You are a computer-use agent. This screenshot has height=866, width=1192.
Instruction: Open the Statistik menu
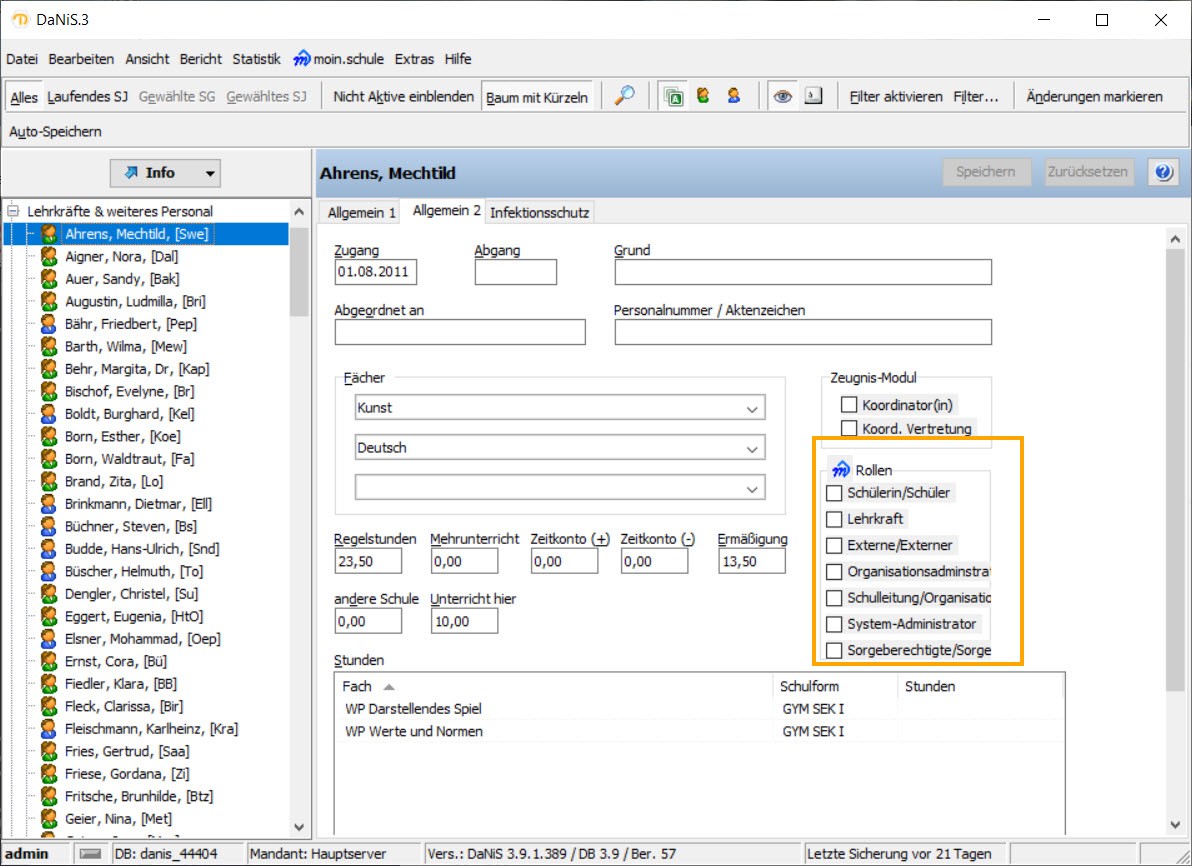[256, 59]
